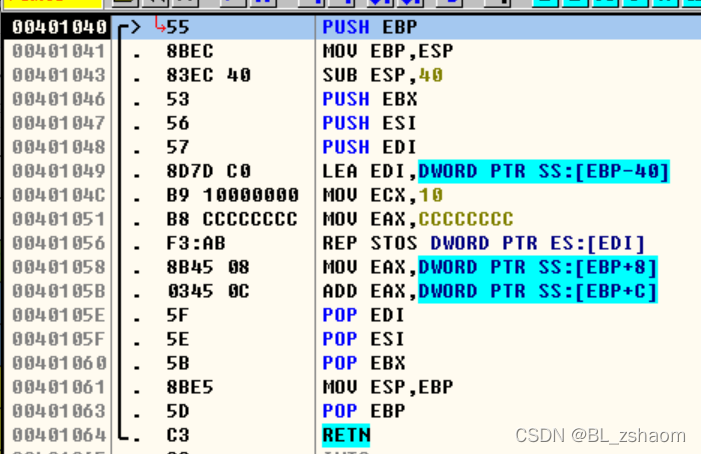The image size is (701, 454).
Task: Select address 00401040 in the address column
Action: 59,27
